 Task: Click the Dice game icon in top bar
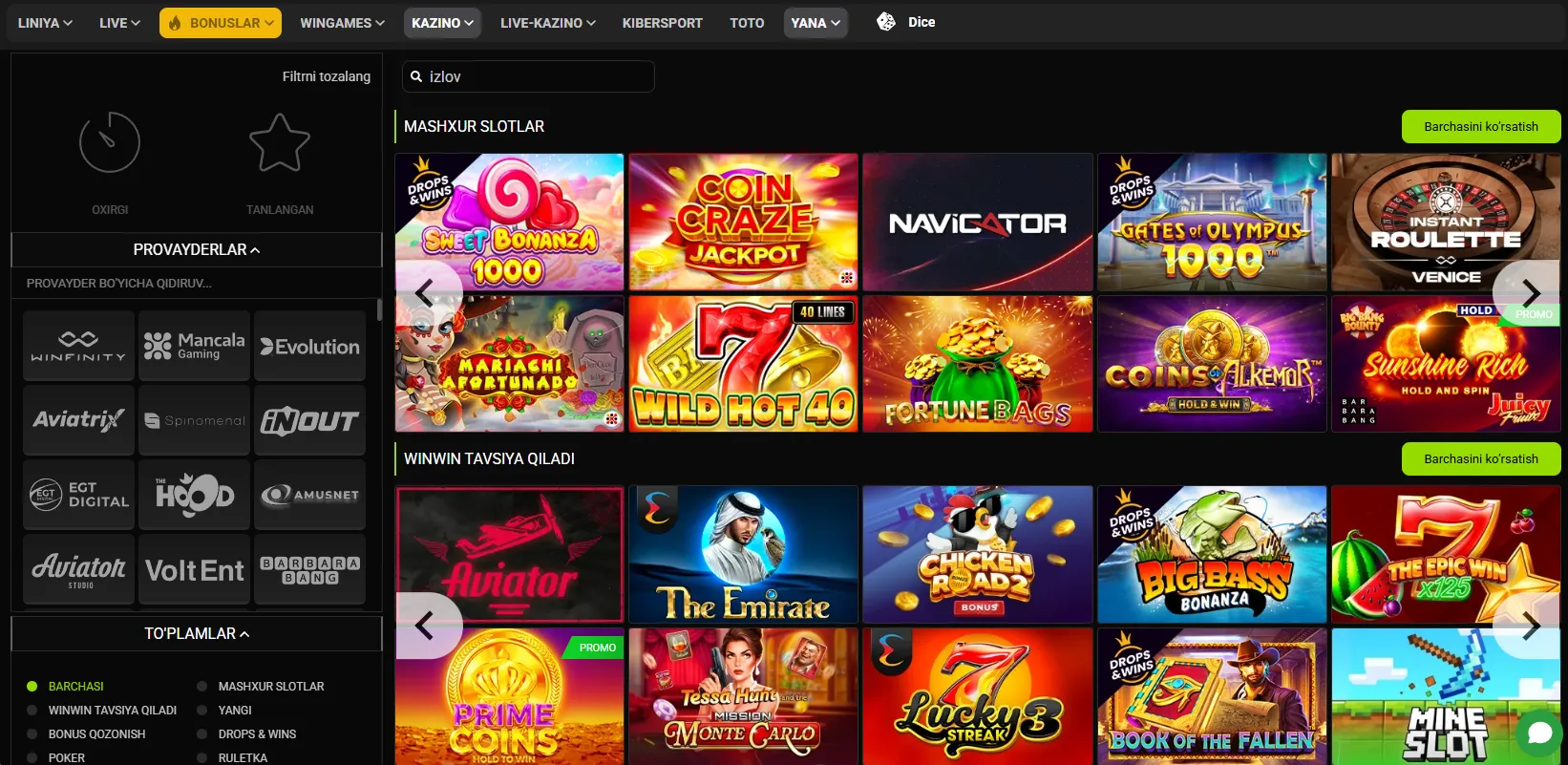(x=886, y=22)
